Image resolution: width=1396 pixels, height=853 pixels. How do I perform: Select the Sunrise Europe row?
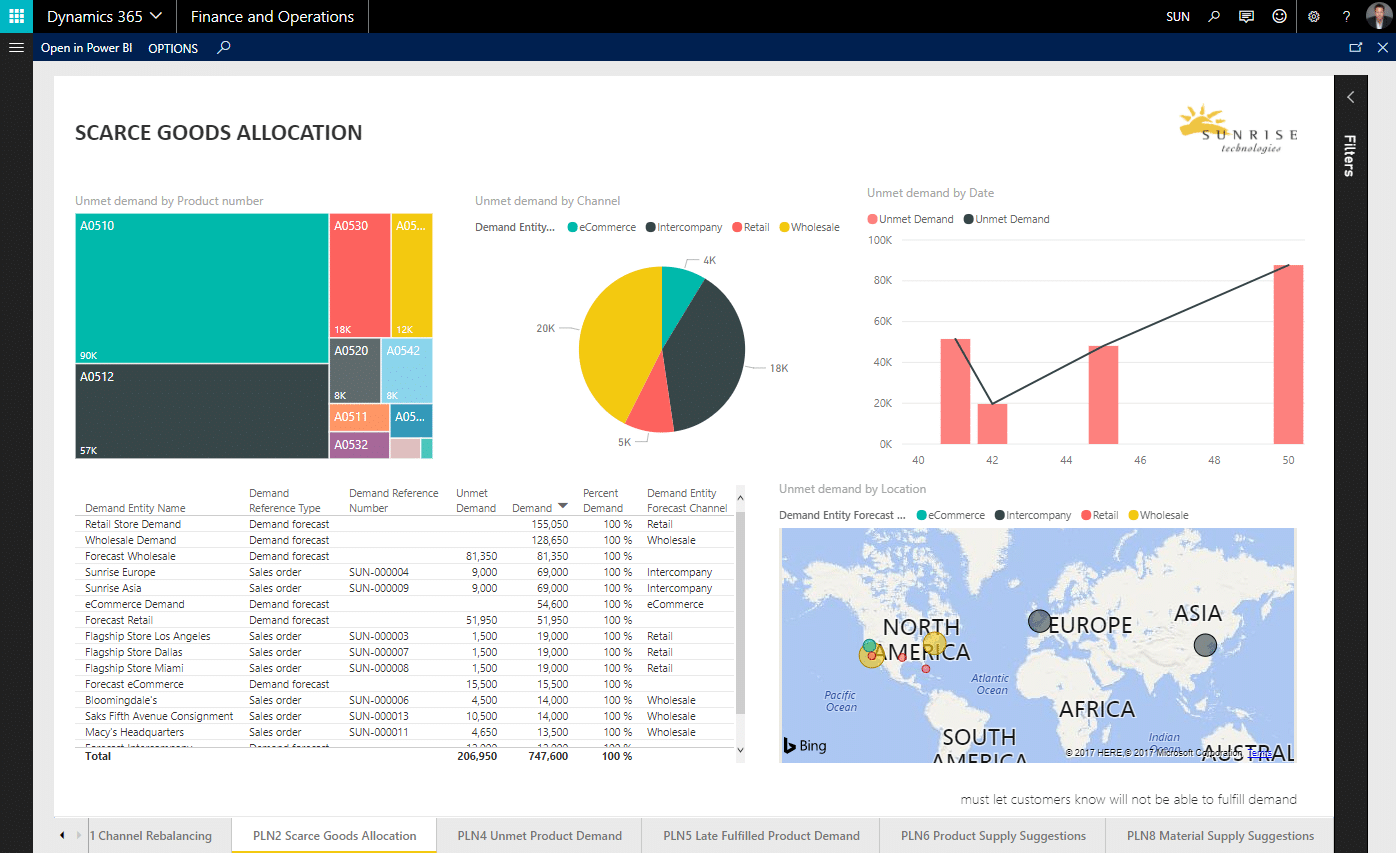click(x=405, y=572)
